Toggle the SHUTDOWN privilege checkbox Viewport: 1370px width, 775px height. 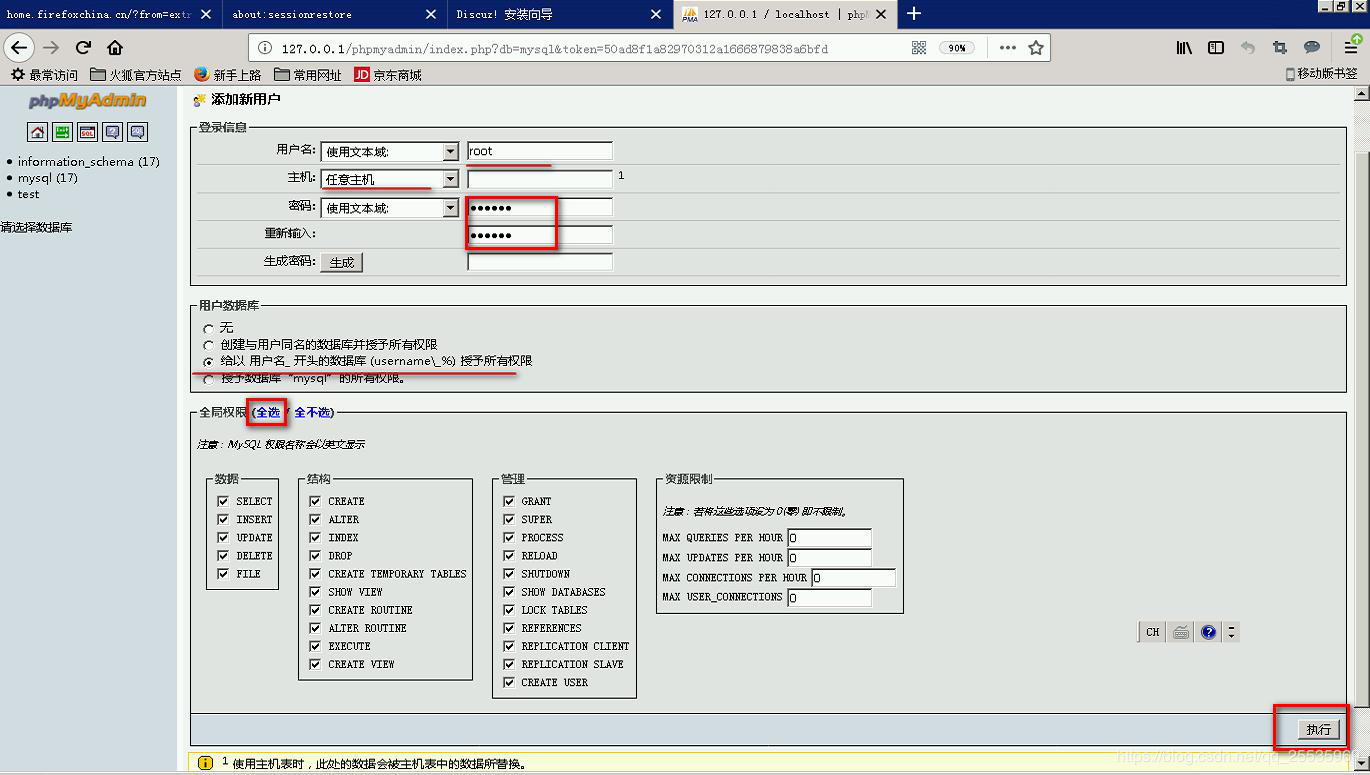[x=508, y=573]
